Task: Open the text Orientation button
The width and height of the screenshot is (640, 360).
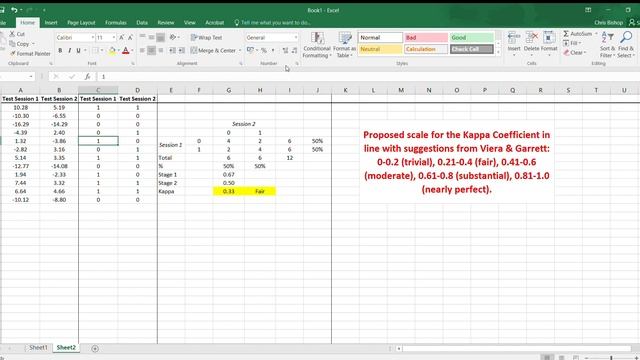Action: pyautogui.click(x=174, y=38)
